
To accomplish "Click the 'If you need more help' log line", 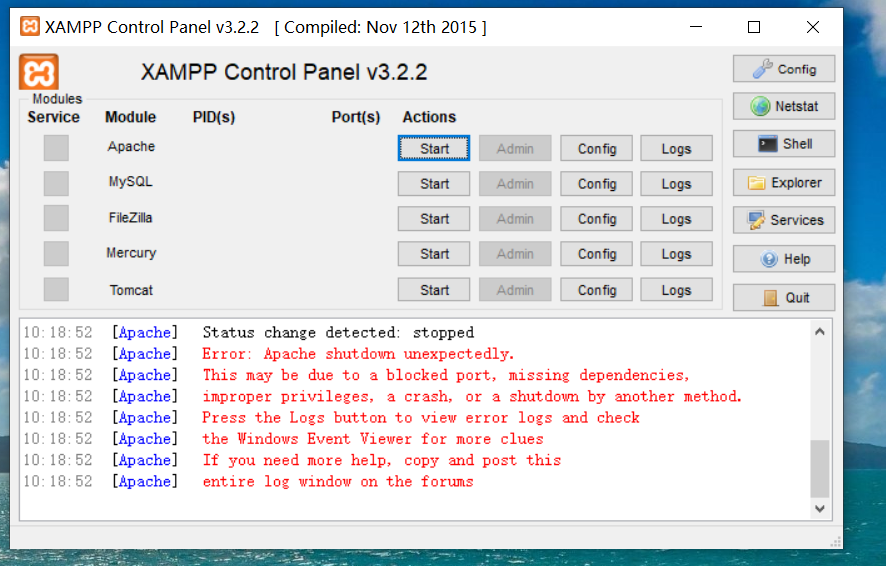I will click(381, 460).
